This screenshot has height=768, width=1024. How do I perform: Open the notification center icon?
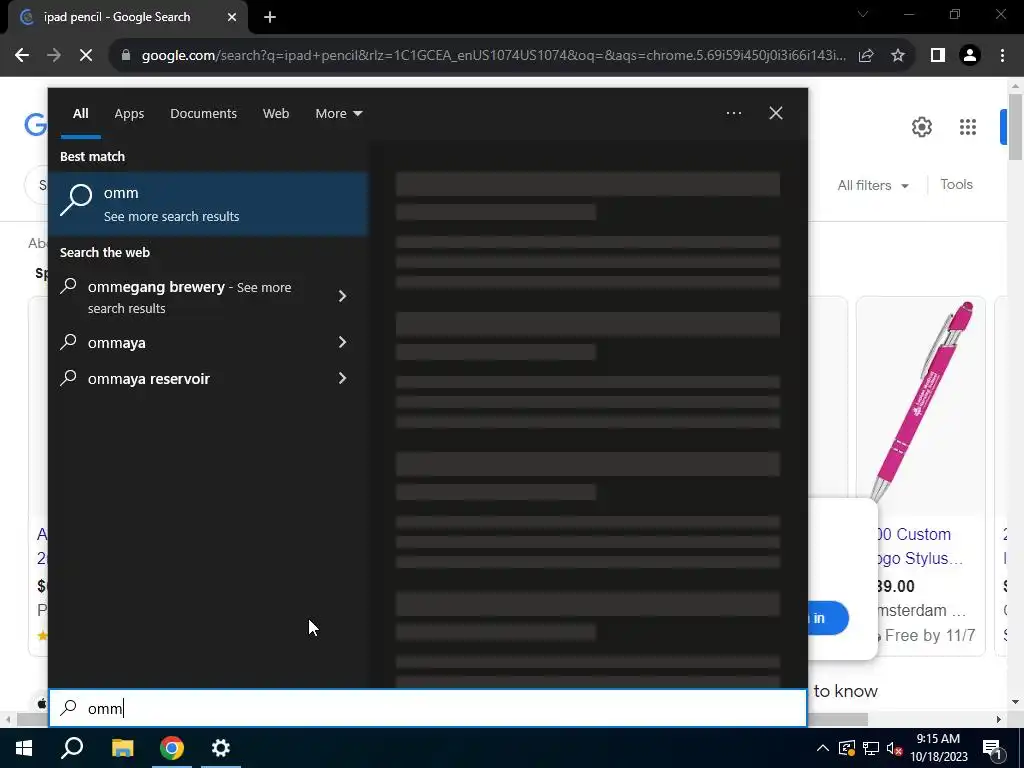[993, 749]
